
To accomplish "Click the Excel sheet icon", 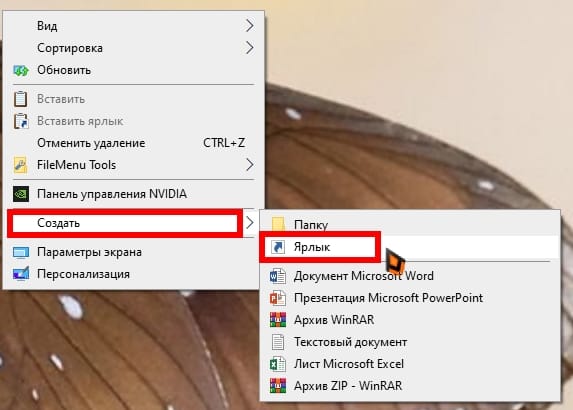I will [278, 364].
